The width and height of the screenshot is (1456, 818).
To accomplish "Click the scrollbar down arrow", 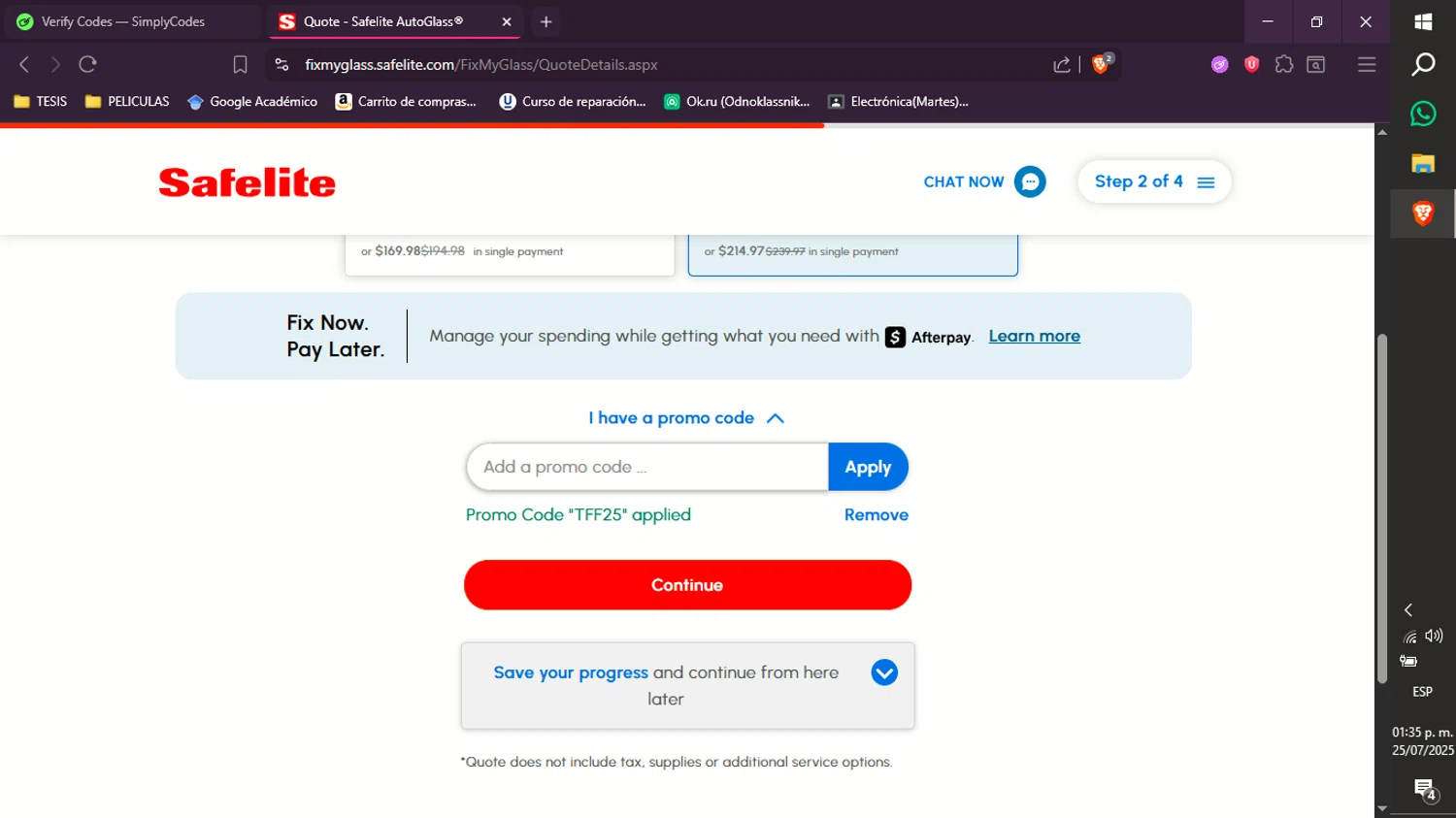I will tap(1382, 808).
